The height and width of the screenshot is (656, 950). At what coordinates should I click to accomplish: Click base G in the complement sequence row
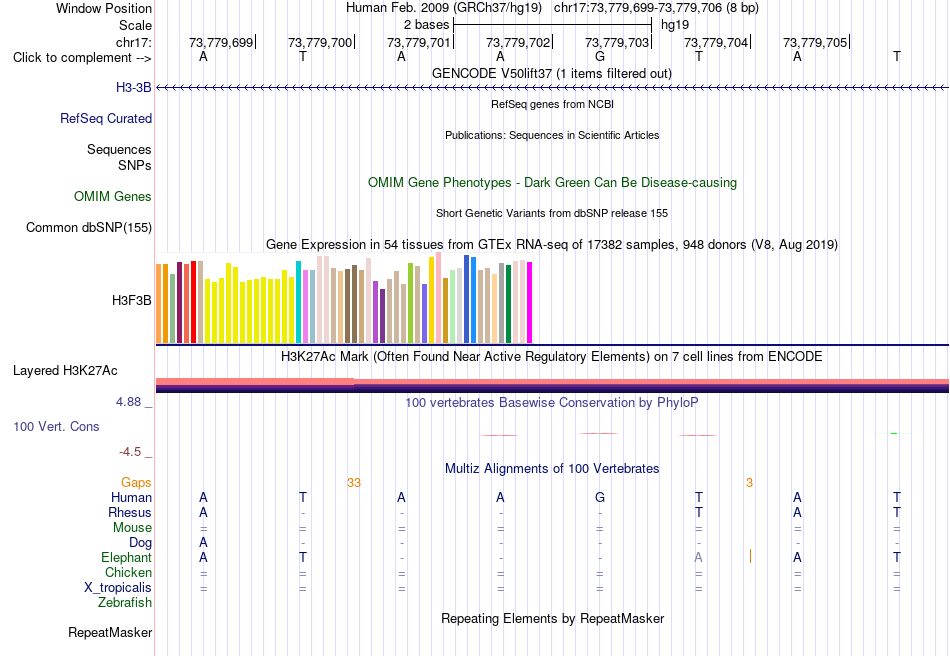600,56
